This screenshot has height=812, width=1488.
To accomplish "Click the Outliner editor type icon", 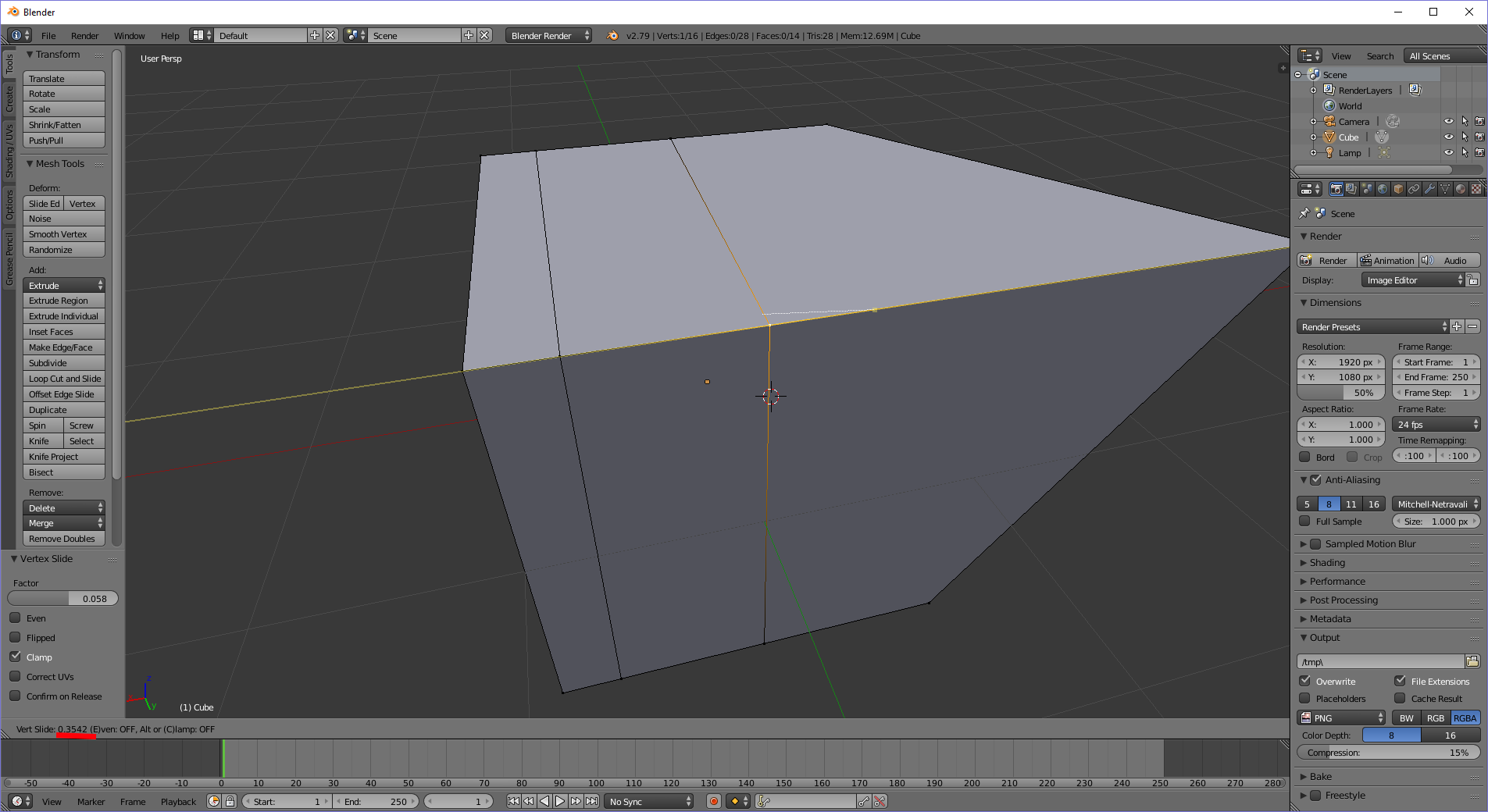I will (x=1310, y=55).
